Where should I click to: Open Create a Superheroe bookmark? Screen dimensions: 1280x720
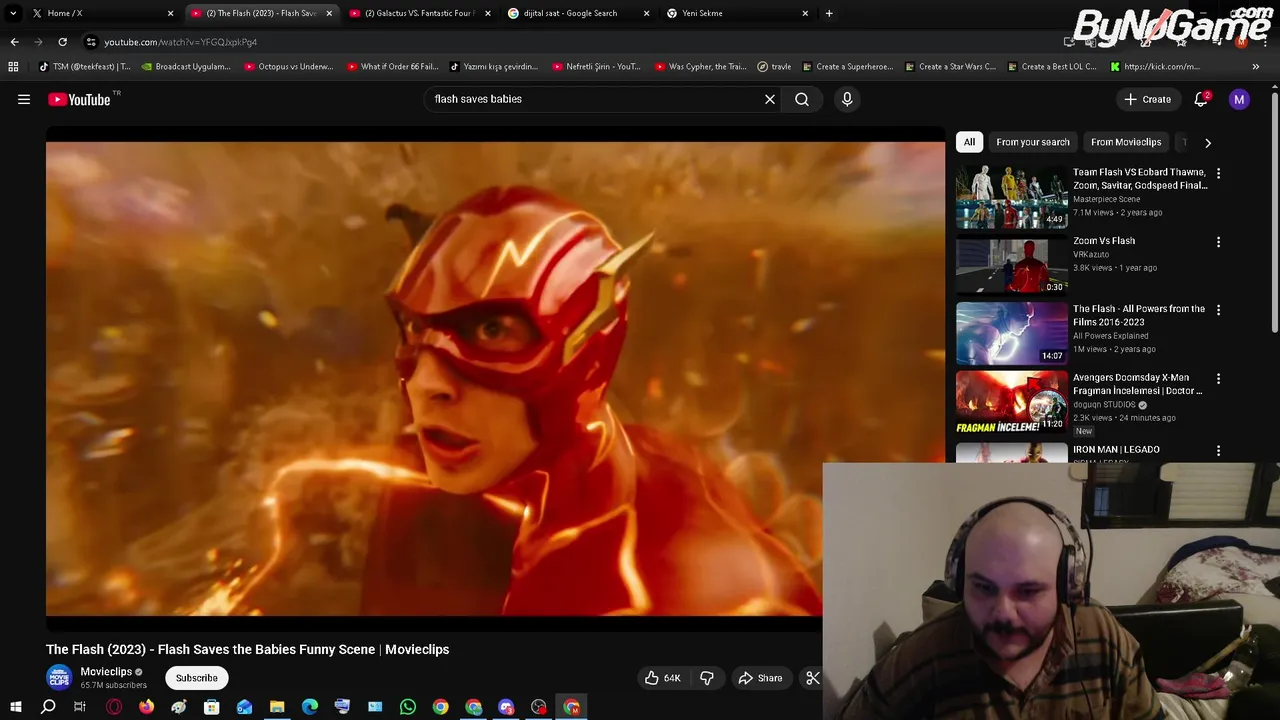847,67
